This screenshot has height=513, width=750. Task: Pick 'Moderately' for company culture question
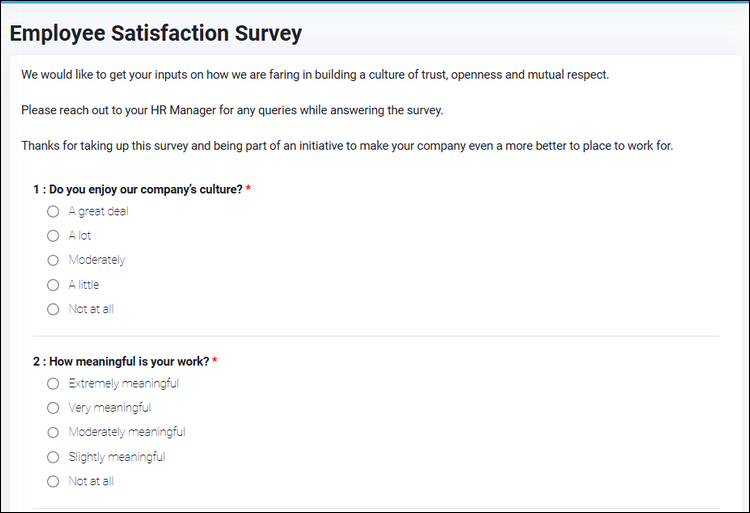point(53,260)
